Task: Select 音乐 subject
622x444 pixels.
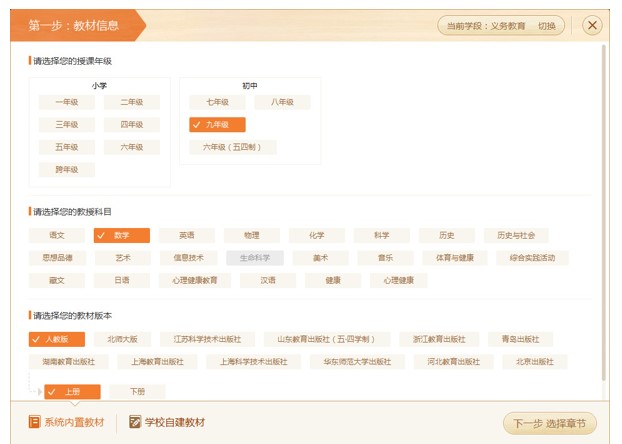Action: [385, 258]
